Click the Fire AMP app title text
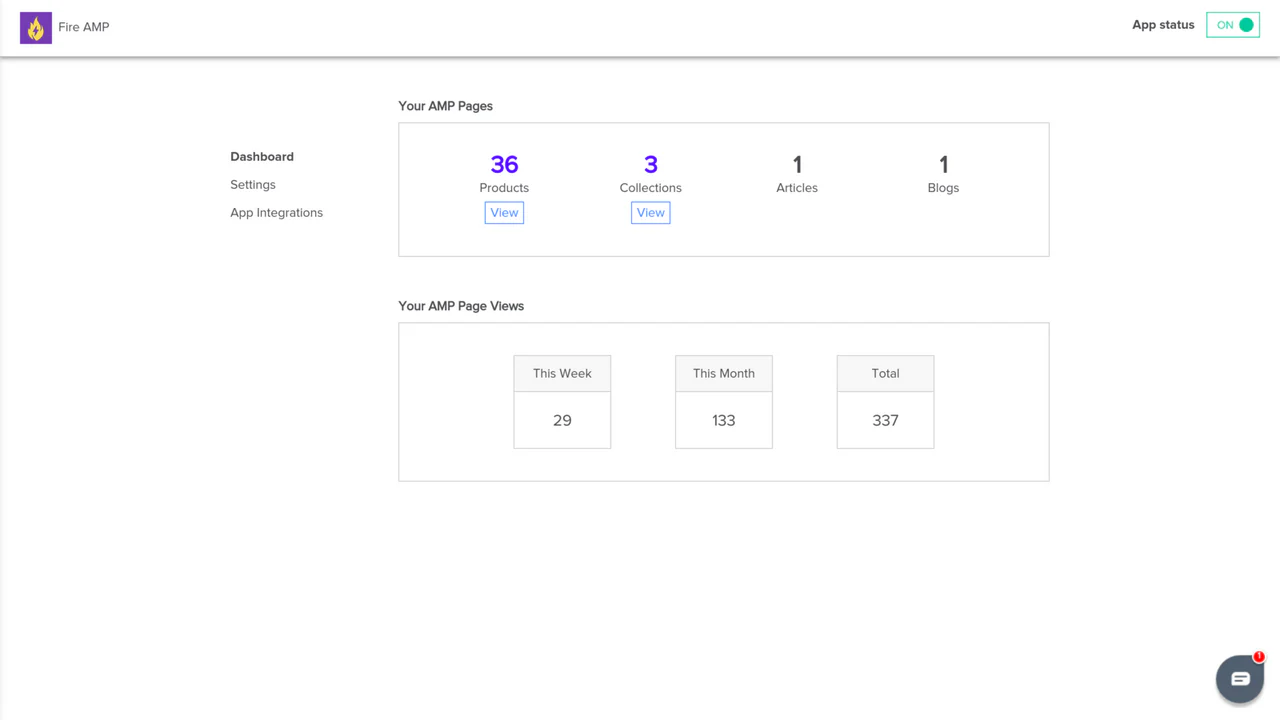Image resolution: width=1280 pixels, height=720 pixels. pos(84,27)
